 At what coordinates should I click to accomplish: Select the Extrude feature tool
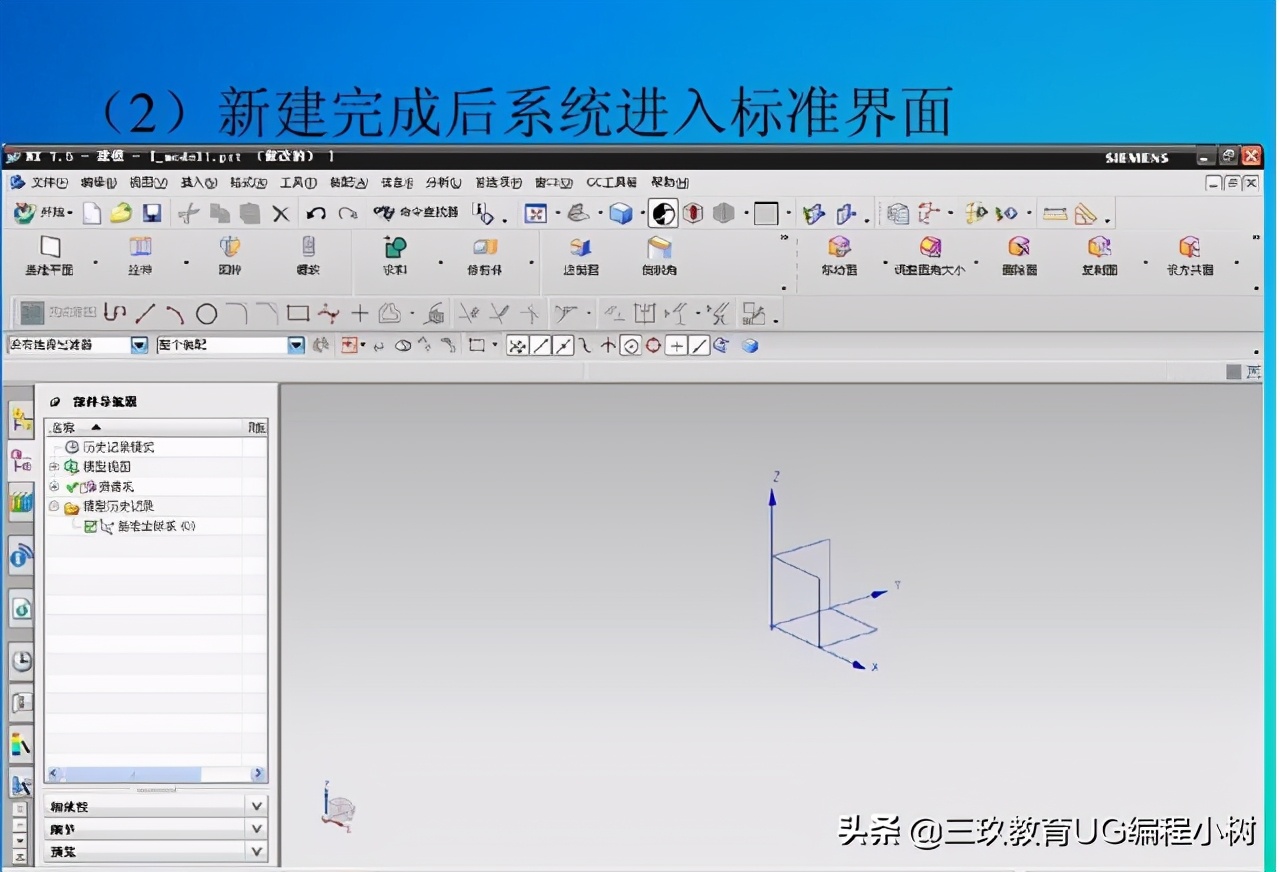[140, 255]
